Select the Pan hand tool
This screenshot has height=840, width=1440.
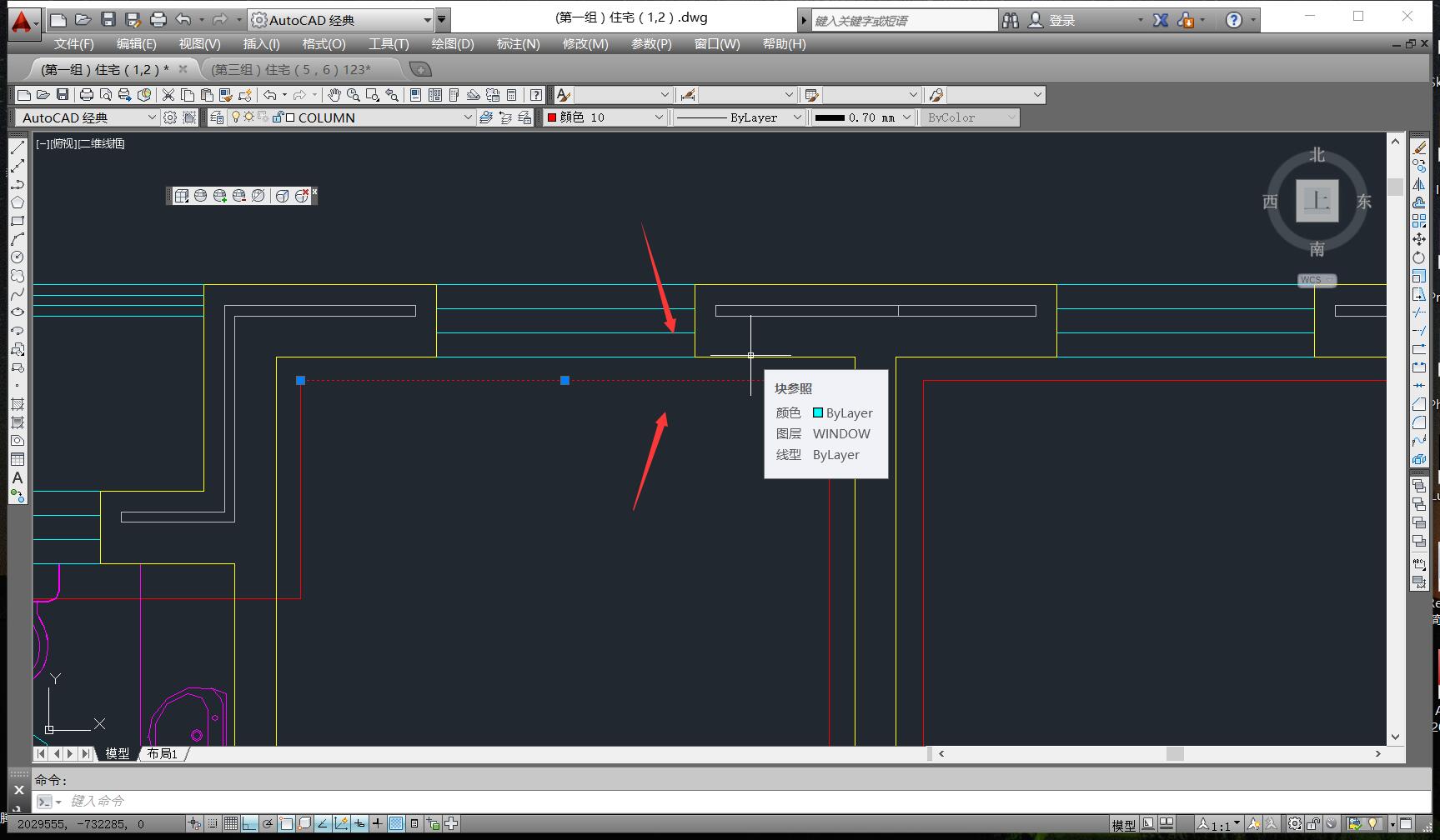[x=334, y=95]
